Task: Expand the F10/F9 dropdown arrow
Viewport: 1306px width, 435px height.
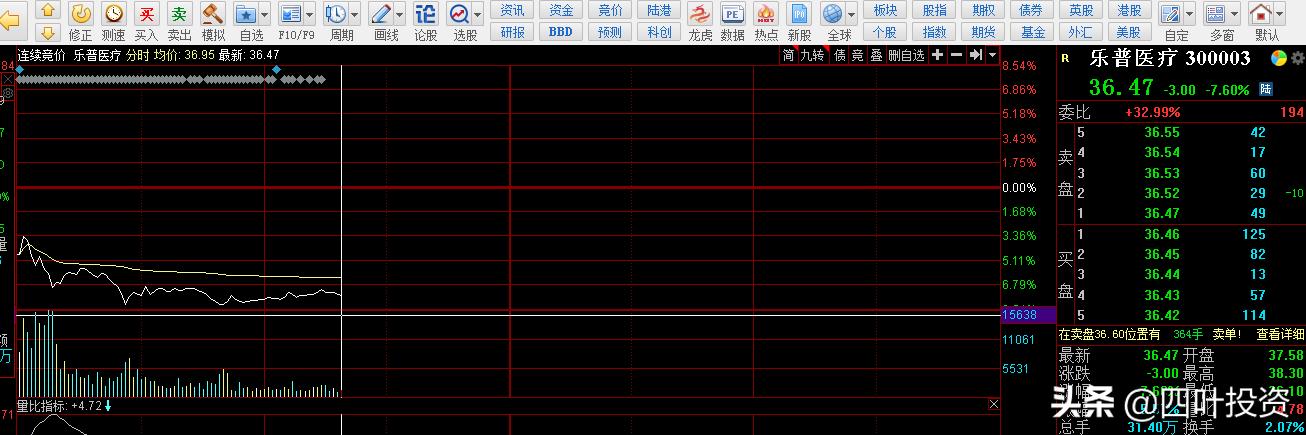Action: click(309, 15)
